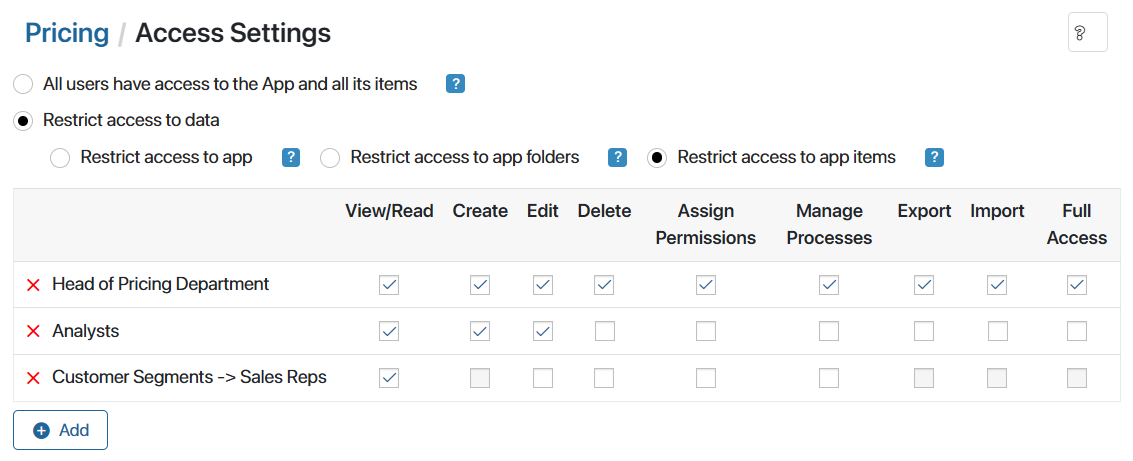Viewport: 1133px width, 461px height.
Task: Go to Pricing breadcrumb link
Action: point(67,33)
